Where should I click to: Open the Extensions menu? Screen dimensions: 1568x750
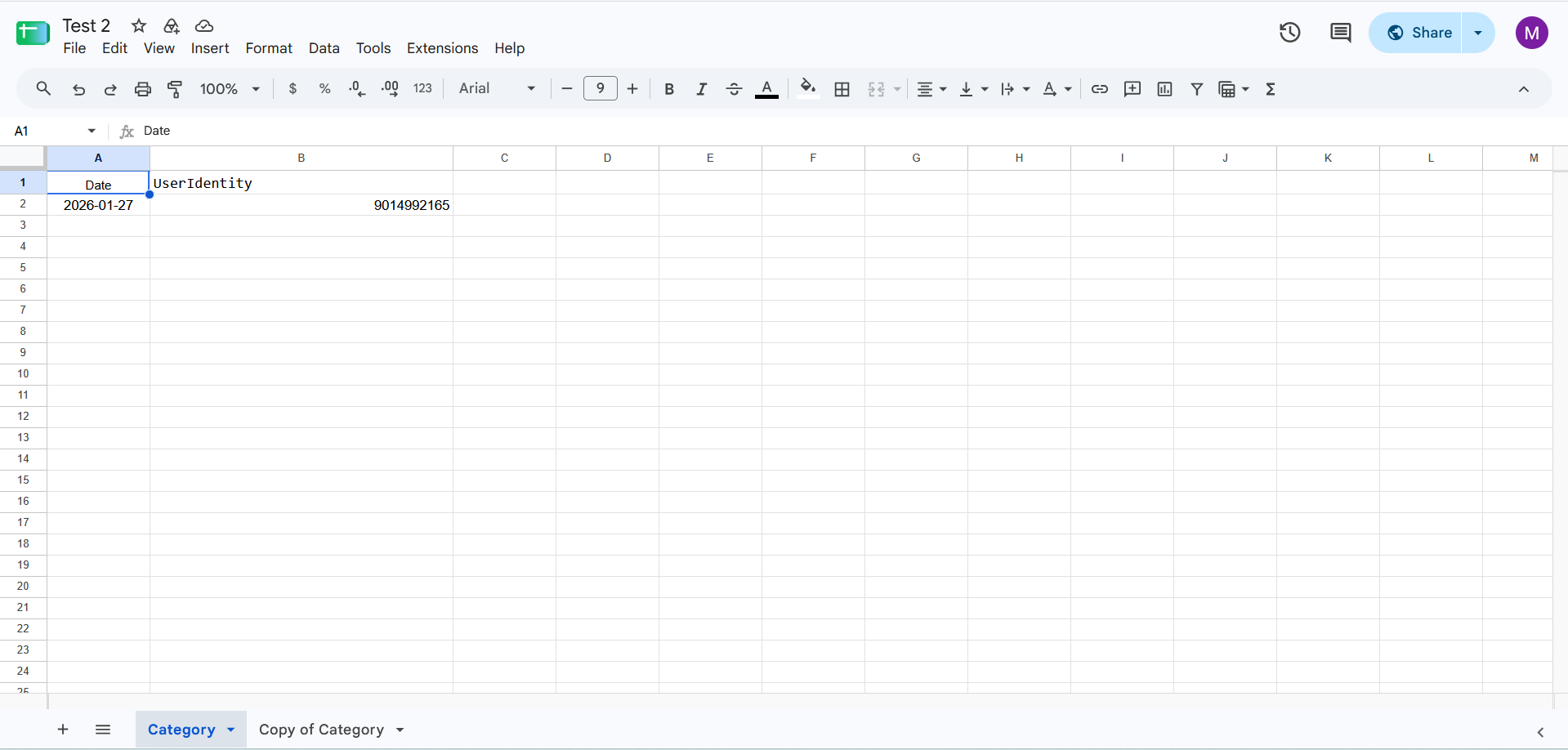point(442,48)
